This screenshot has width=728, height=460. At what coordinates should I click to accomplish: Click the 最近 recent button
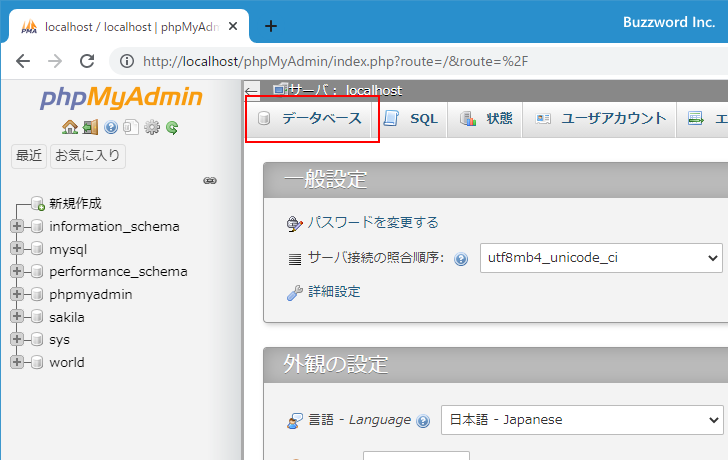point(29,155)
